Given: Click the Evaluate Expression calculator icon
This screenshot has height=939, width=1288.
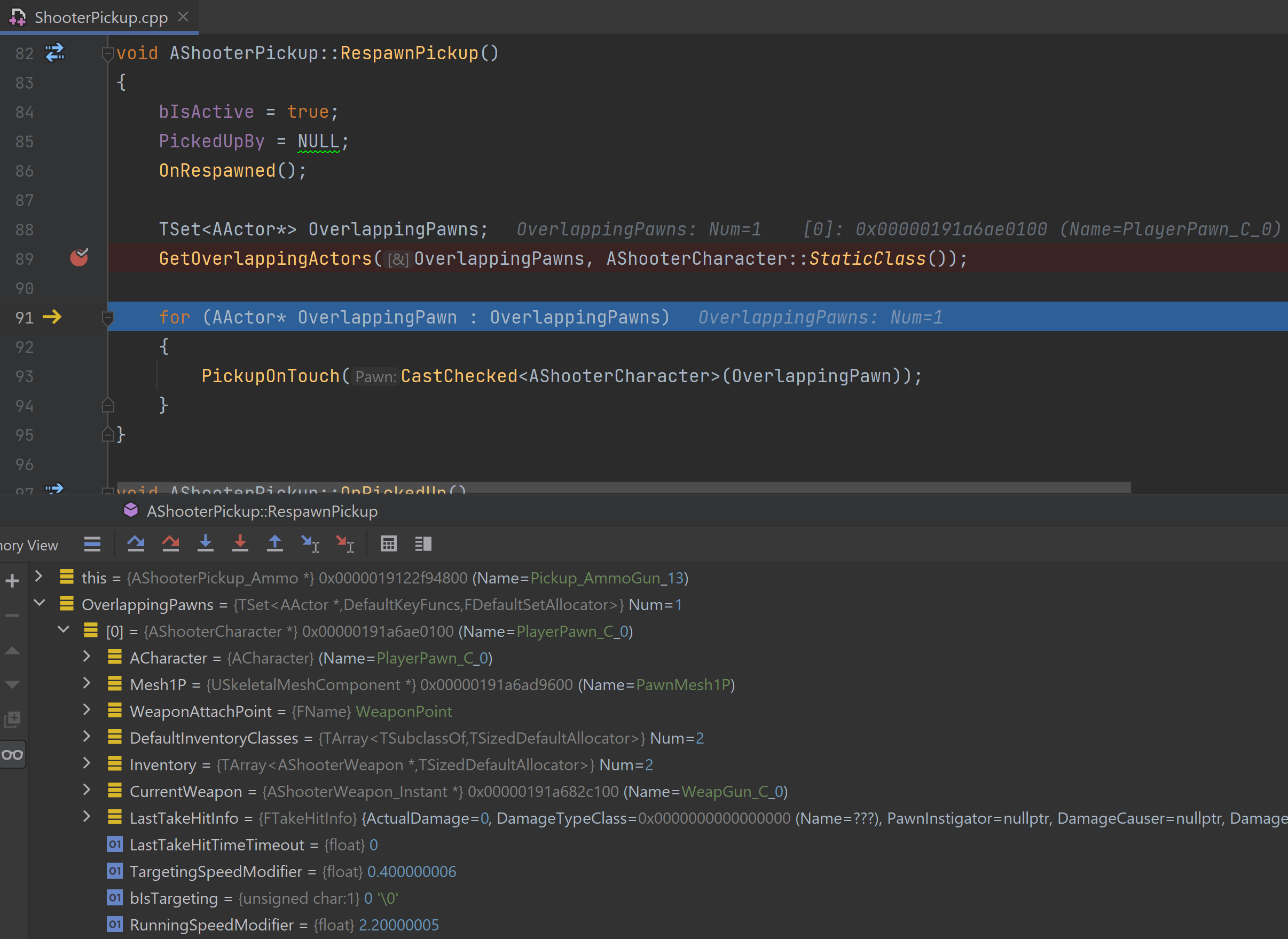Looking at the screenshot, I should (388, 544).
